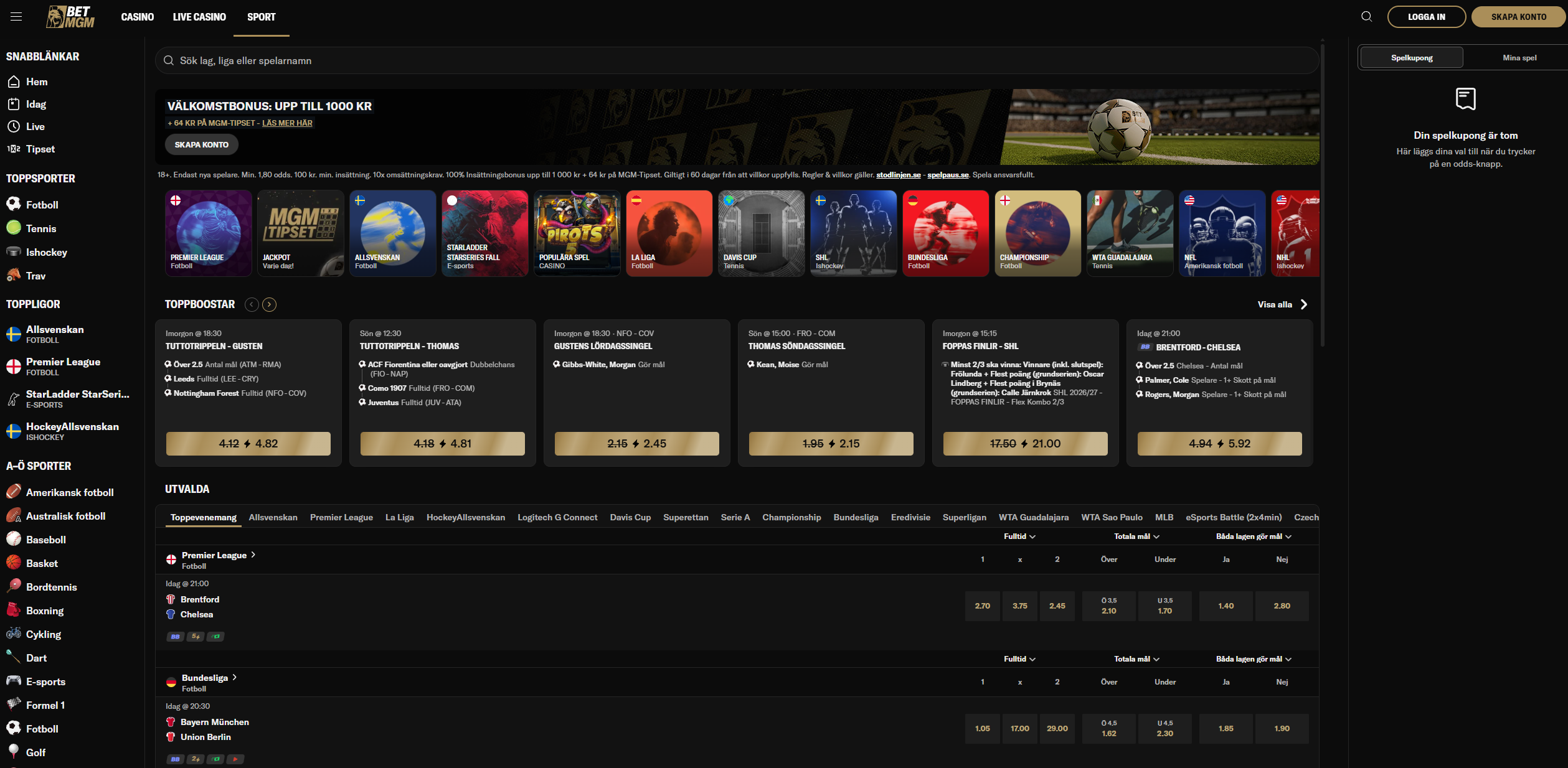Image resolution: width=1568 pixels, height=768 pixels.
Task: Click the BetMGM logo
Action: click(x=70, y=17)
